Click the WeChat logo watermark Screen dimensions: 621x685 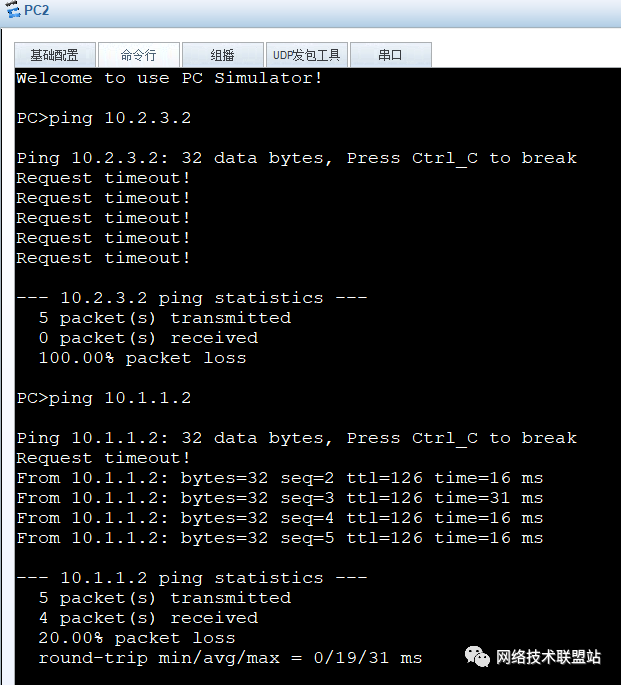477,657
